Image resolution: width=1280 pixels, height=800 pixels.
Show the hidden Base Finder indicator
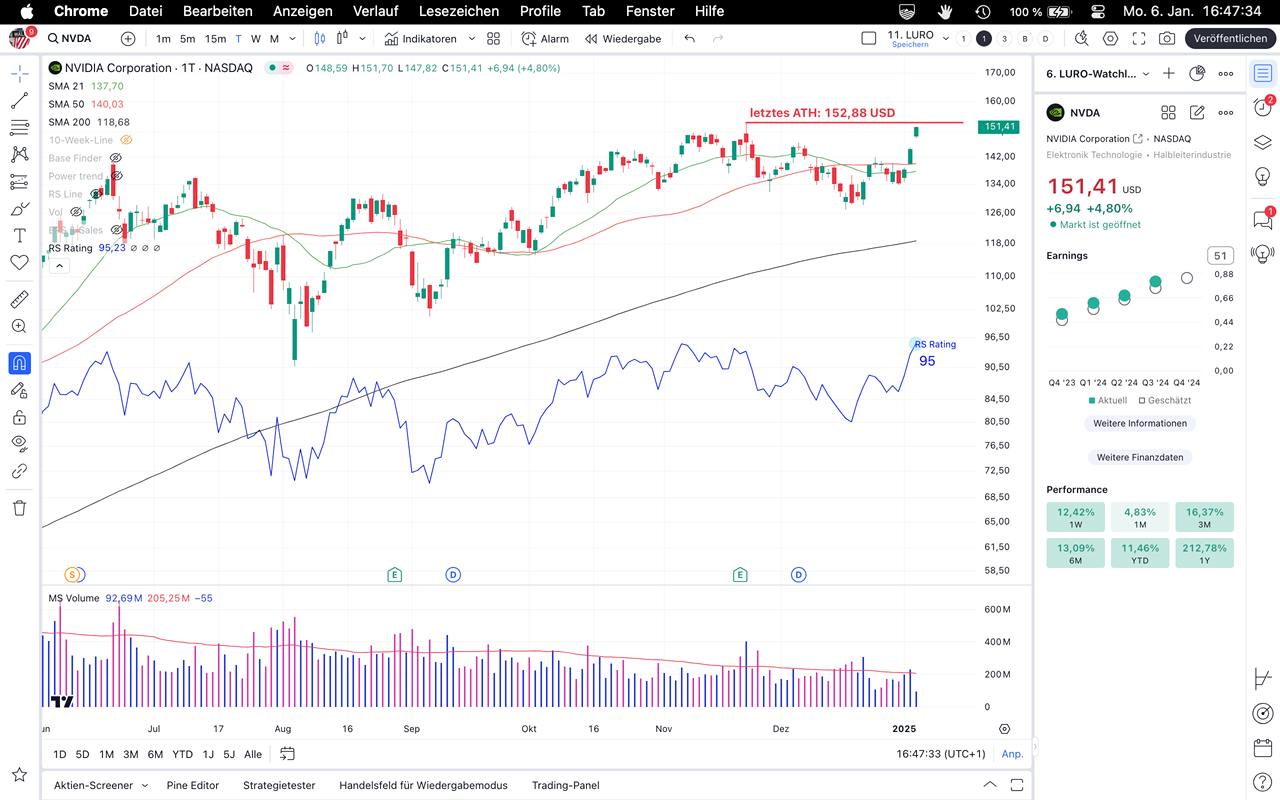115,158
